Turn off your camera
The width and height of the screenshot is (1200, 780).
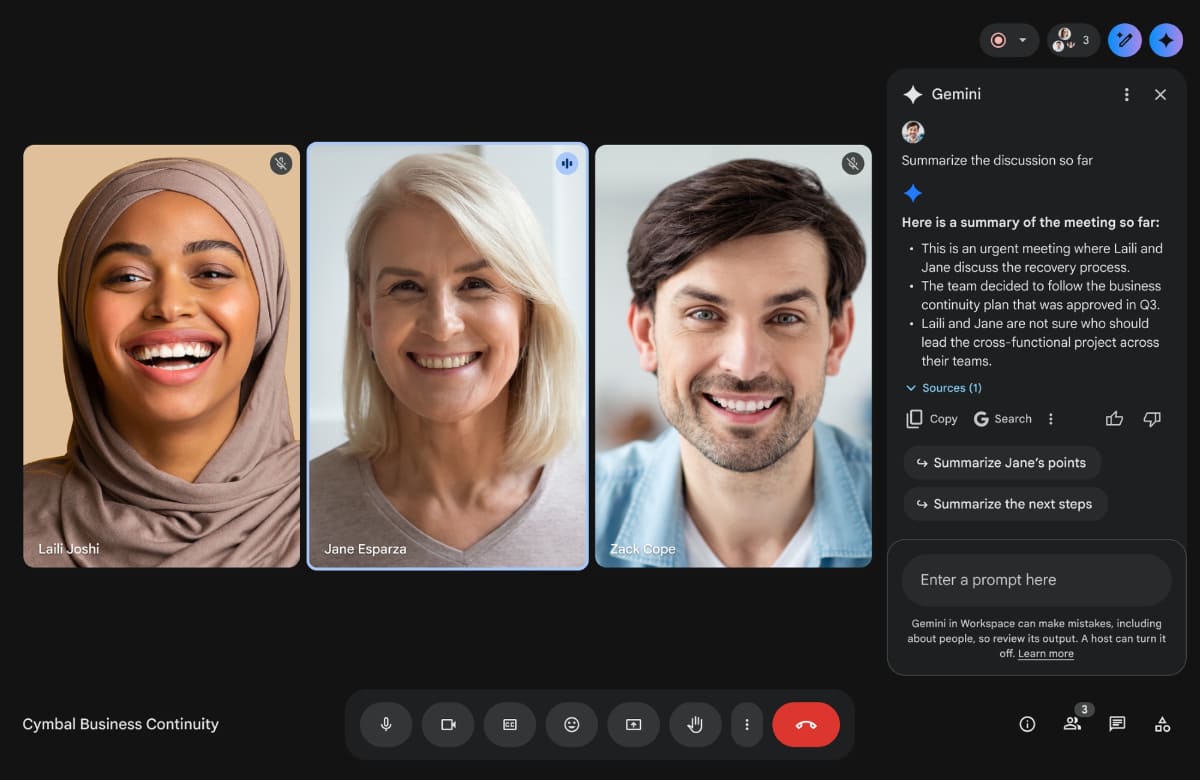point(447,724)
